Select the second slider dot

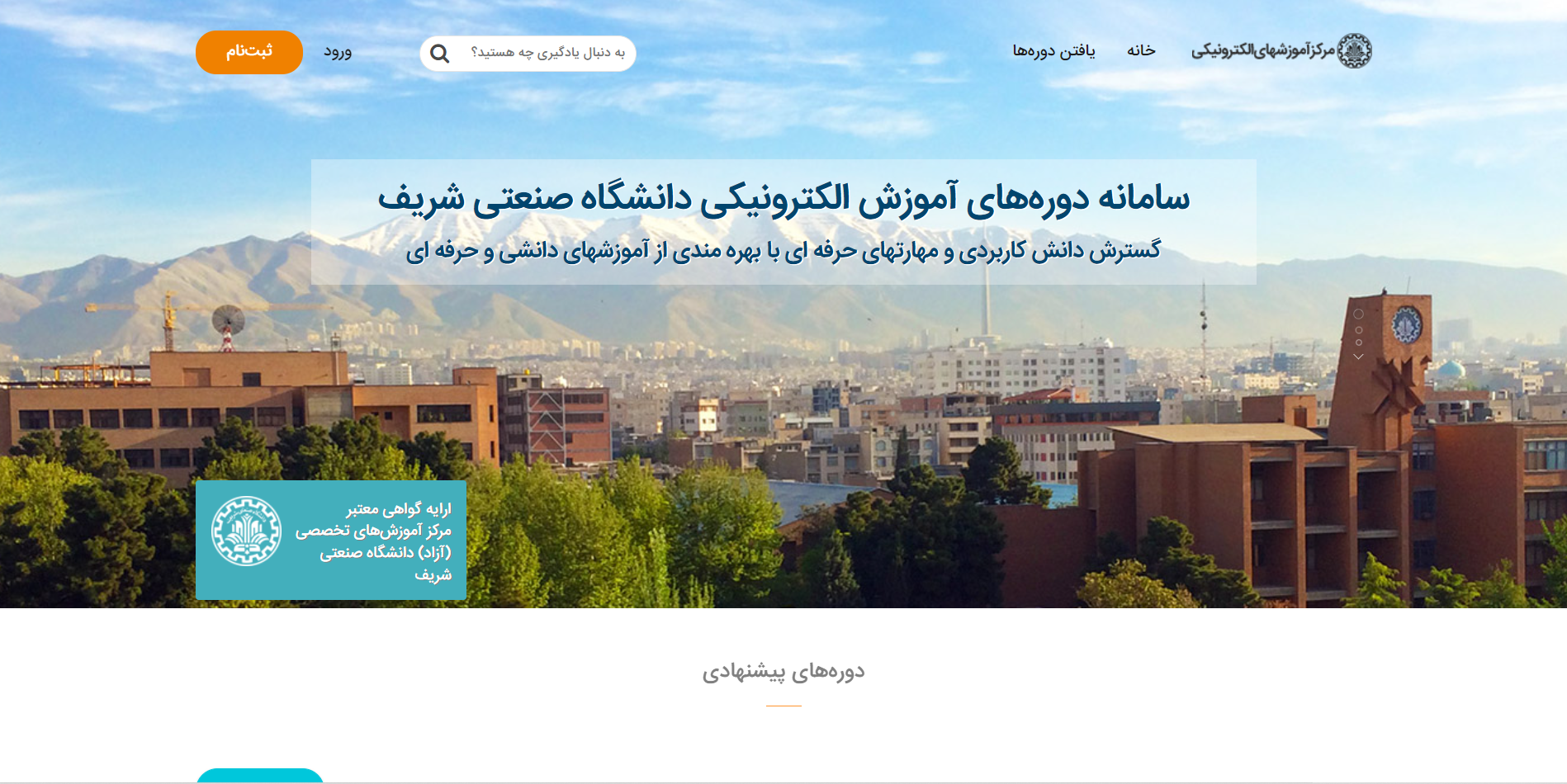coord(1358,330)
